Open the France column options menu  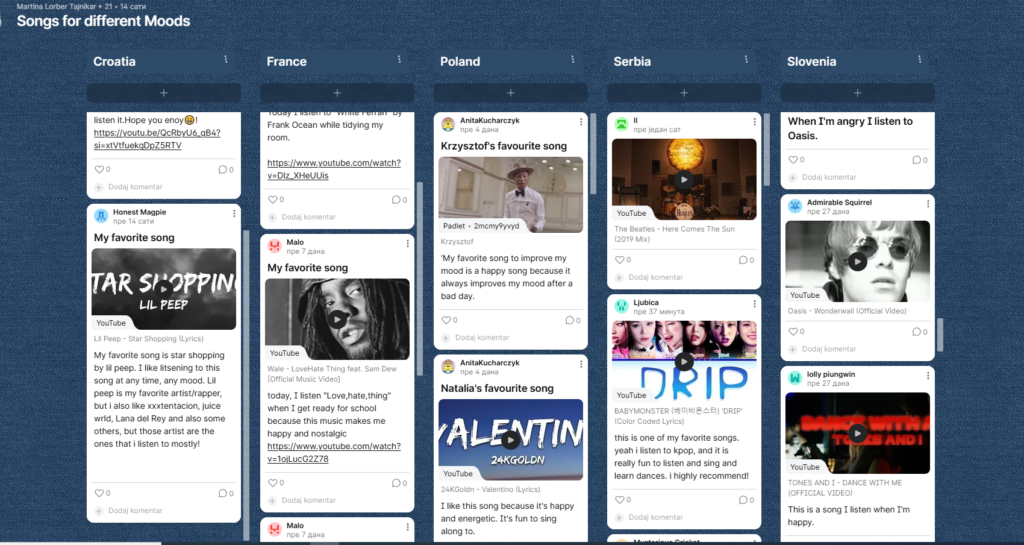(x=399, y=59)
